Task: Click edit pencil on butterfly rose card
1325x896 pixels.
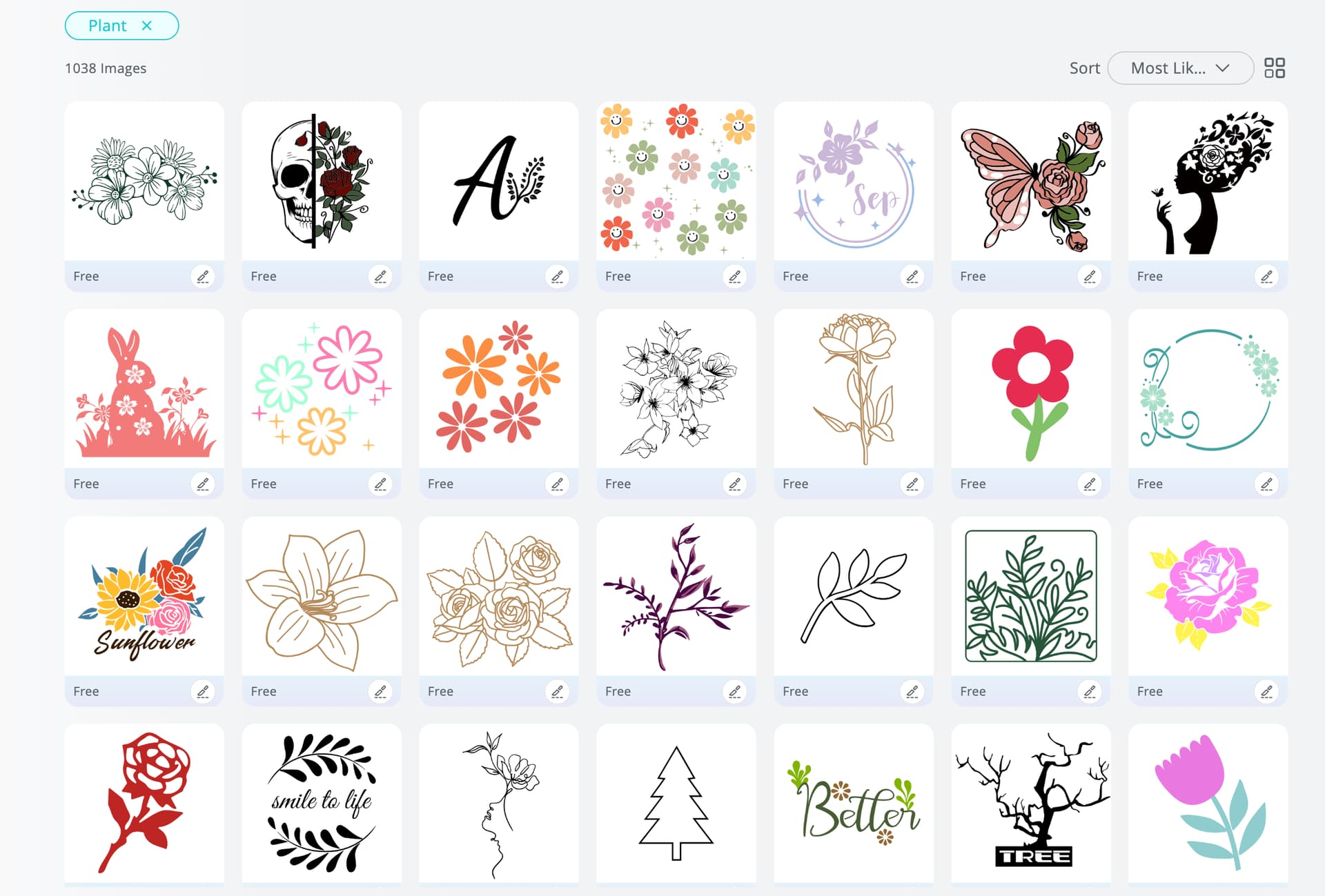Action: click(1090, 277)
